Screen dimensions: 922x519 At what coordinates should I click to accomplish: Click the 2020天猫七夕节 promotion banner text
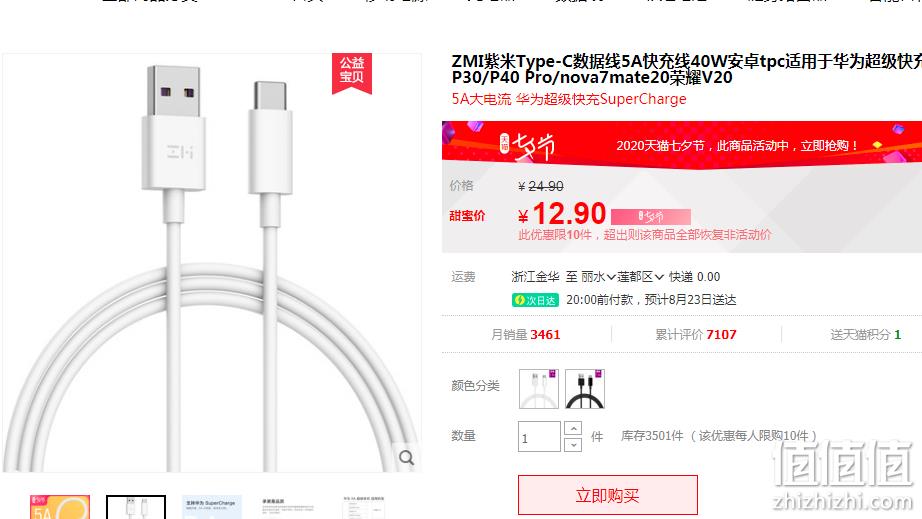pos(737,145)
